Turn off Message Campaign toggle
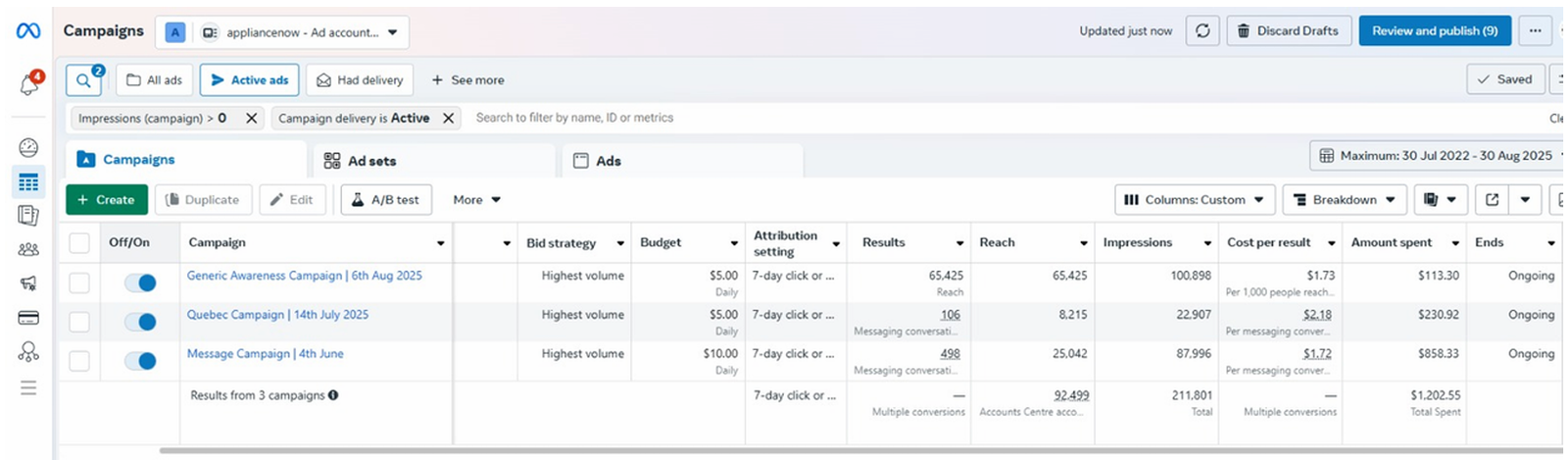 [x=140, y=361]
